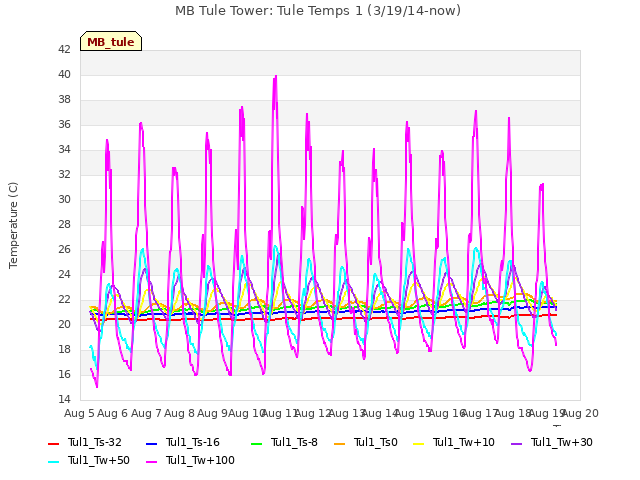The height and width of the screenshot is (480, 640).
Task: Click the blue Tul1_Ts-16 legend swatch
Action: [151, 443]
